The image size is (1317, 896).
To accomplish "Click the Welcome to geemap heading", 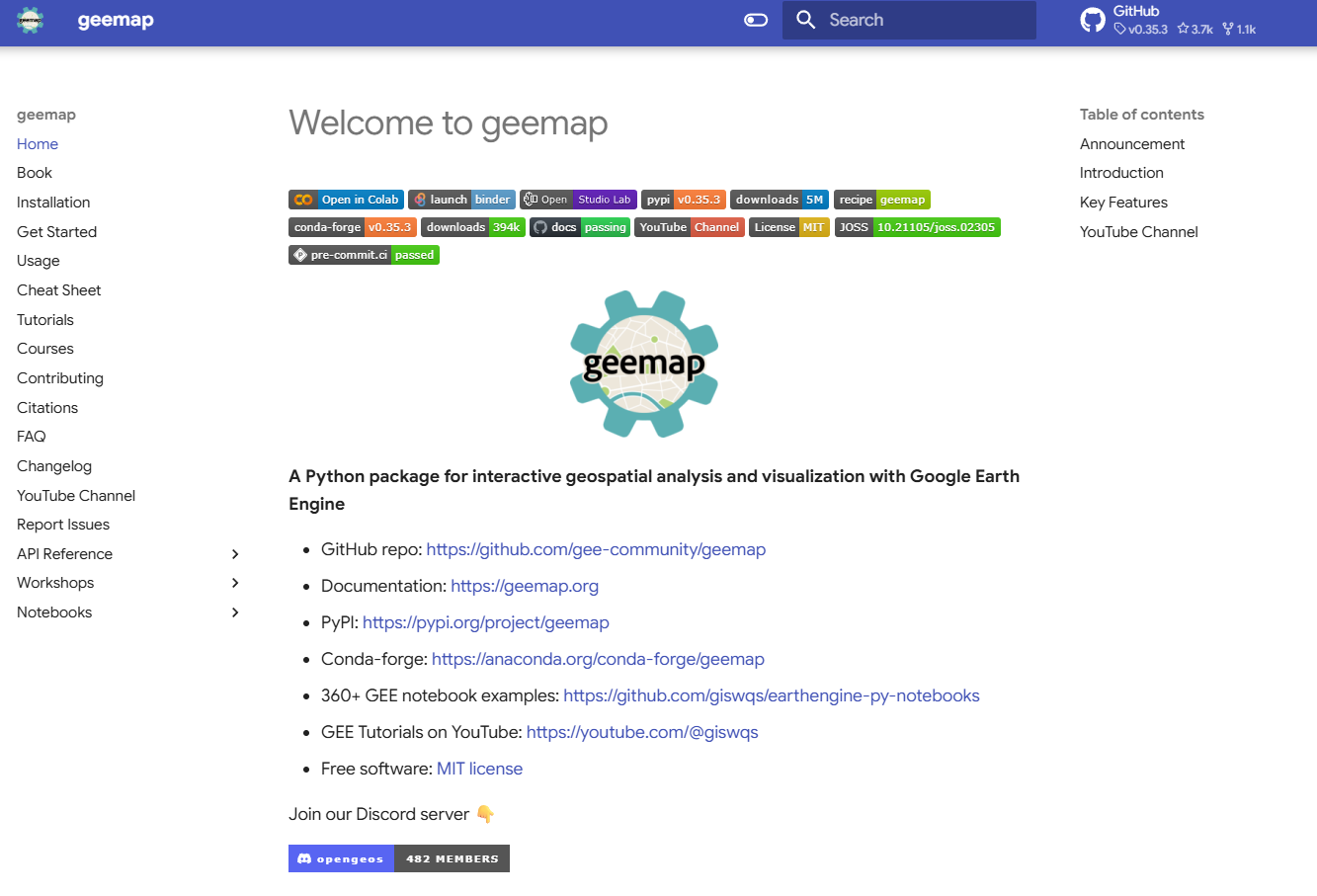I will pos(448,122).
